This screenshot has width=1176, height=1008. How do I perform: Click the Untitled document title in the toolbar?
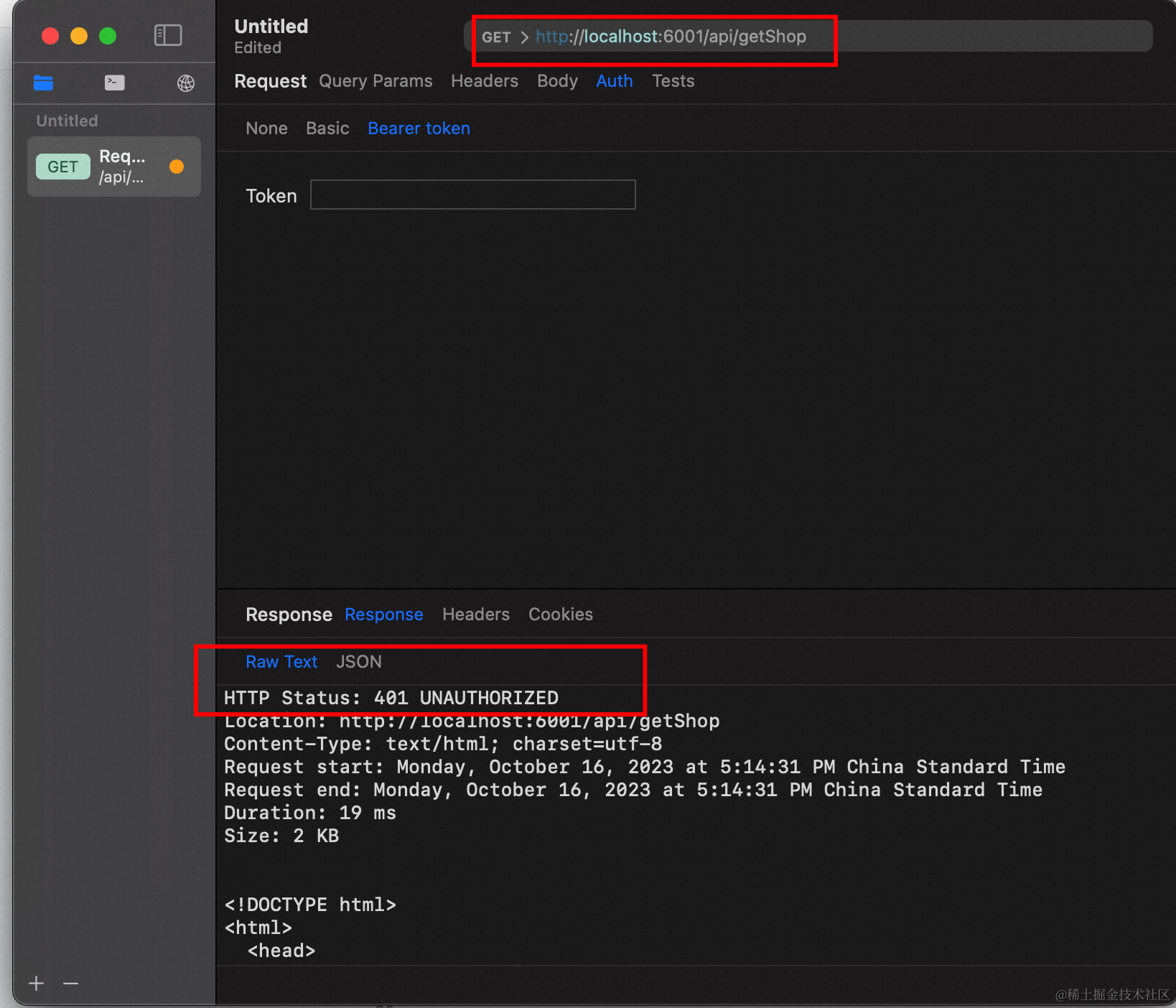[x=271, y=27]
